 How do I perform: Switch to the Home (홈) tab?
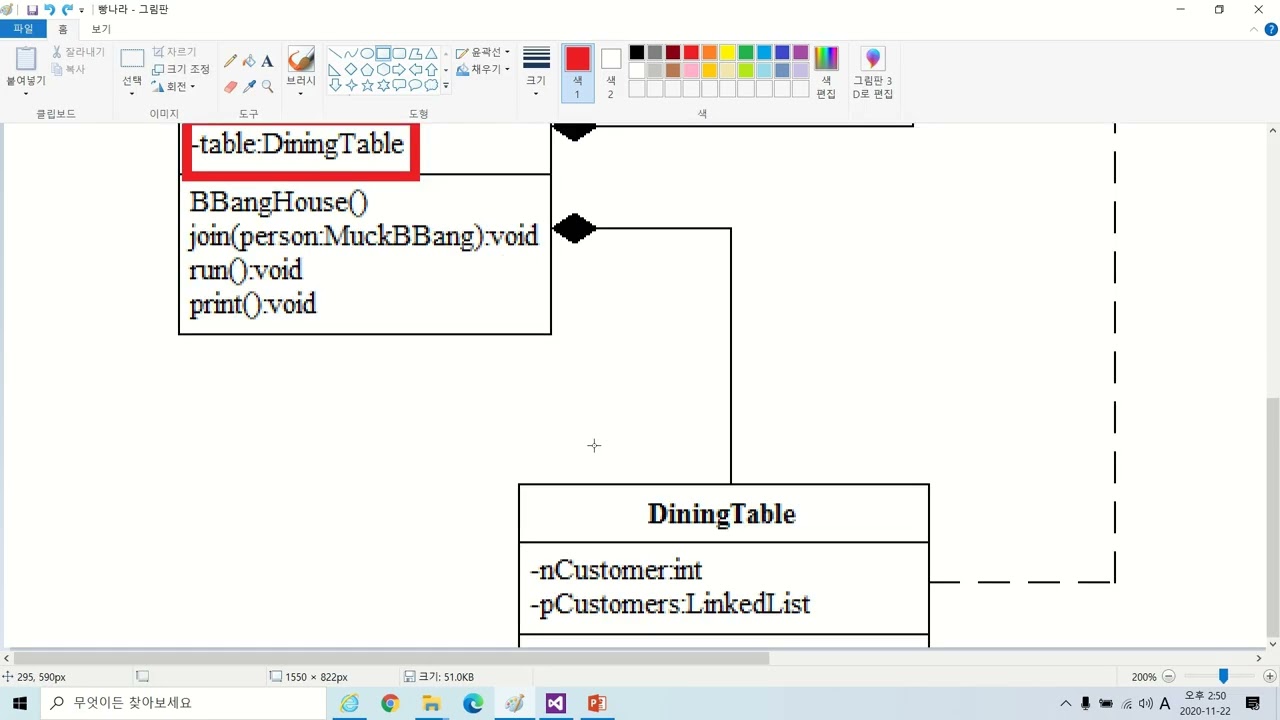[62, 30]
